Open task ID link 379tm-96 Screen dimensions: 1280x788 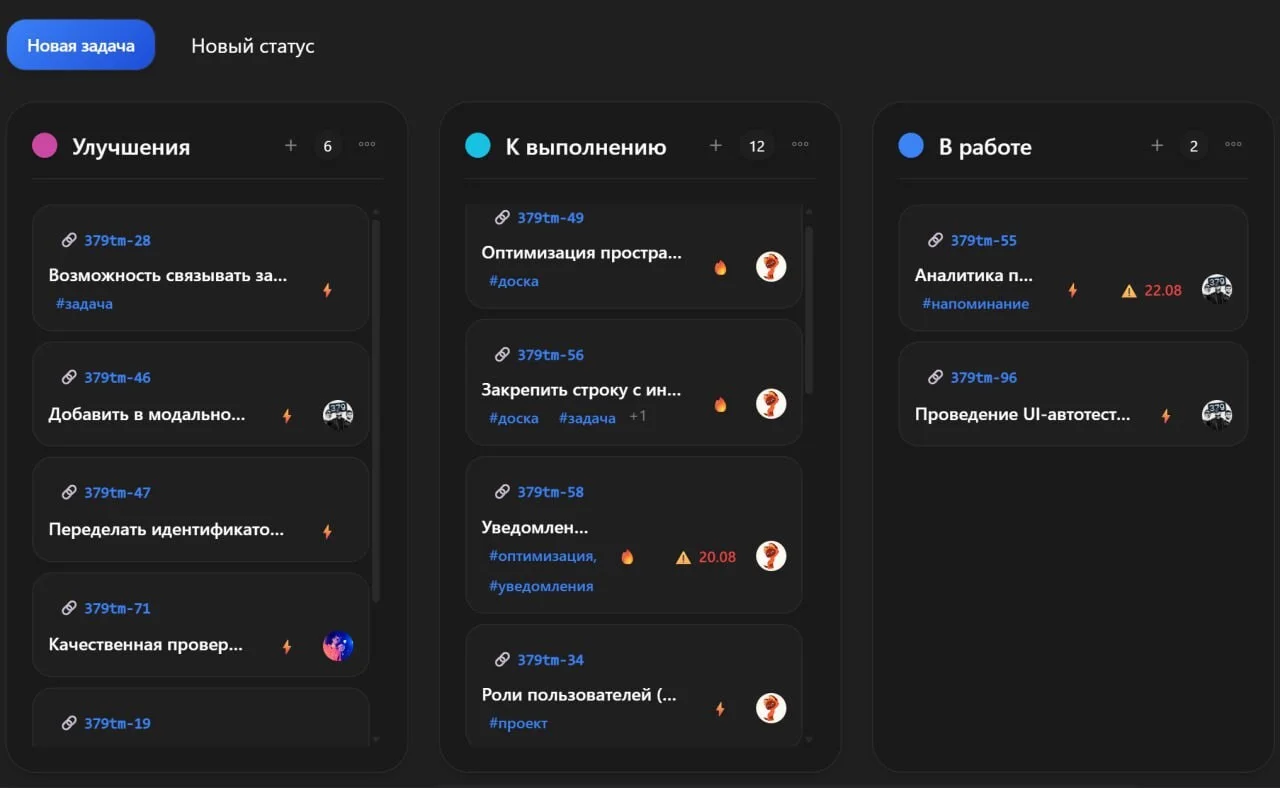pyautogui.click(x=983, y=377)
